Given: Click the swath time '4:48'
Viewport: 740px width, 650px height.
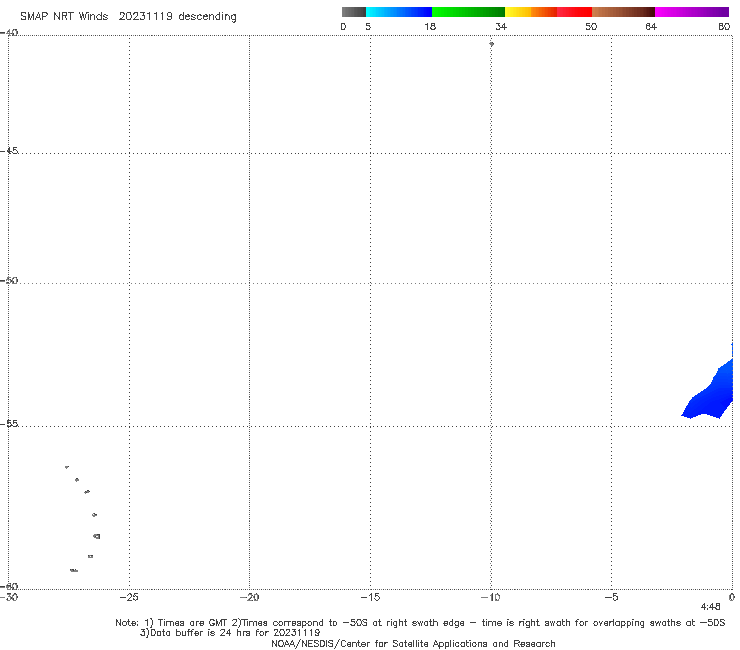Looking at the screenshot, I should tap(710, 607).
